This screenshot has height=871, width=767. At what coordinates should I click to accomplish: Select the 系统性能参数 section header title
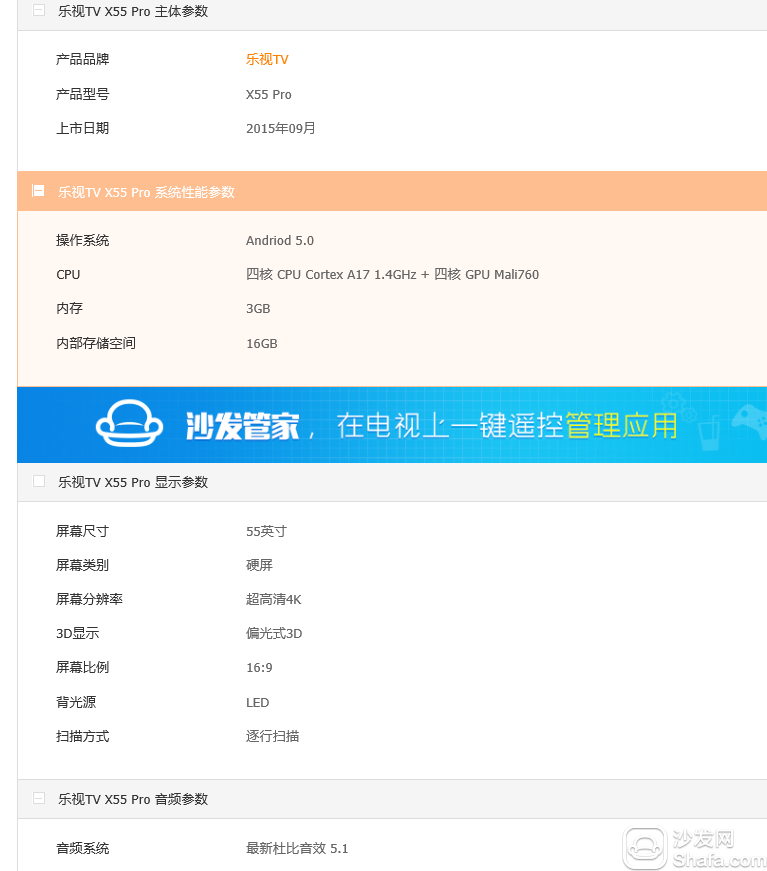(x=146, y=192)
